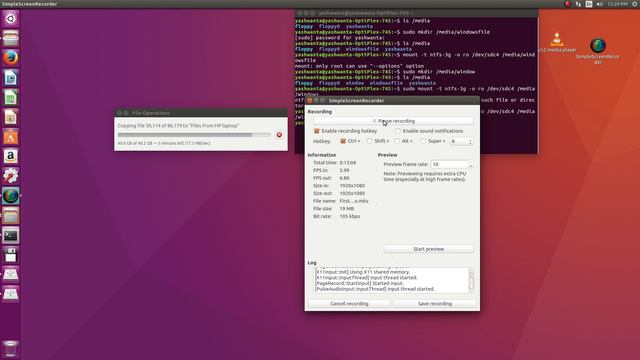Open SimpleScreenRecorder desktop shortcut icon
This screenshot has width=640, height=360.
click(x=598, y=51)
